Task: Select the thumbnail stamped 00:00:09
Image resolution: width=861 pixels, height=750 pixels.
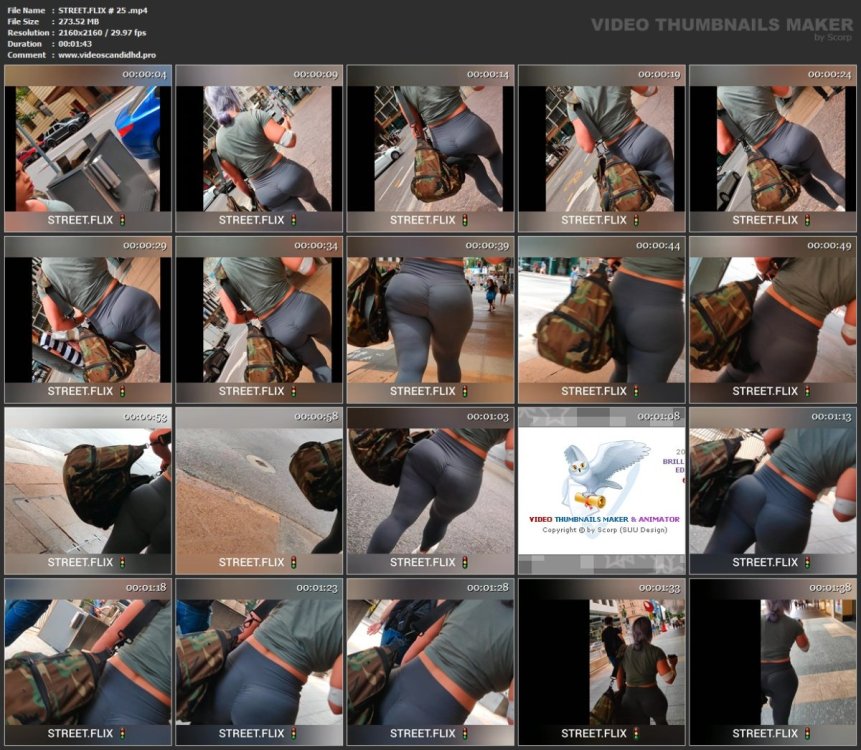Action: [259, 148]
